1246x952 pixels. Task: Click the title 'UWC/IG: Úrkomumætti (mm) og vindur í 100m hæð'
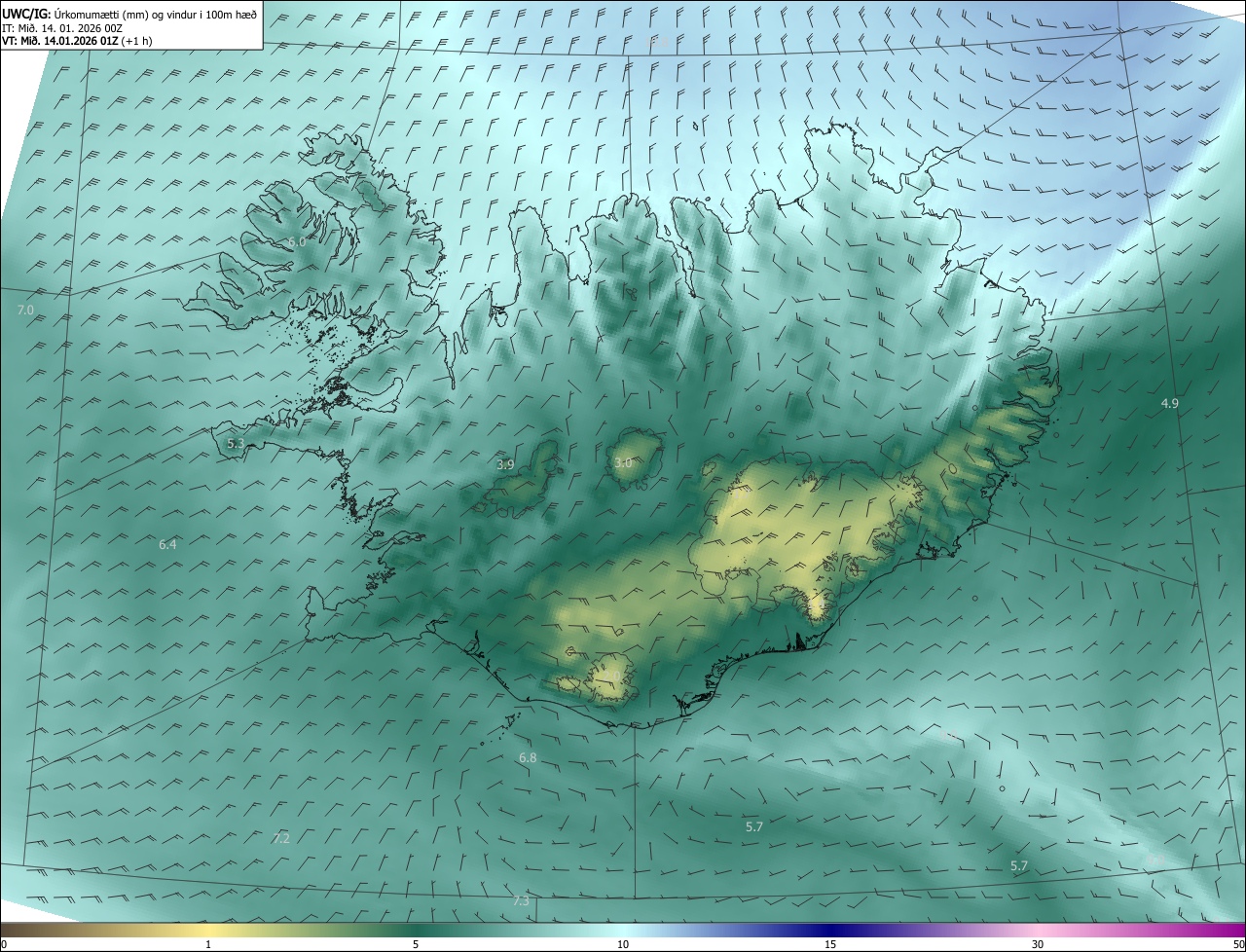(x=129, y=13)
